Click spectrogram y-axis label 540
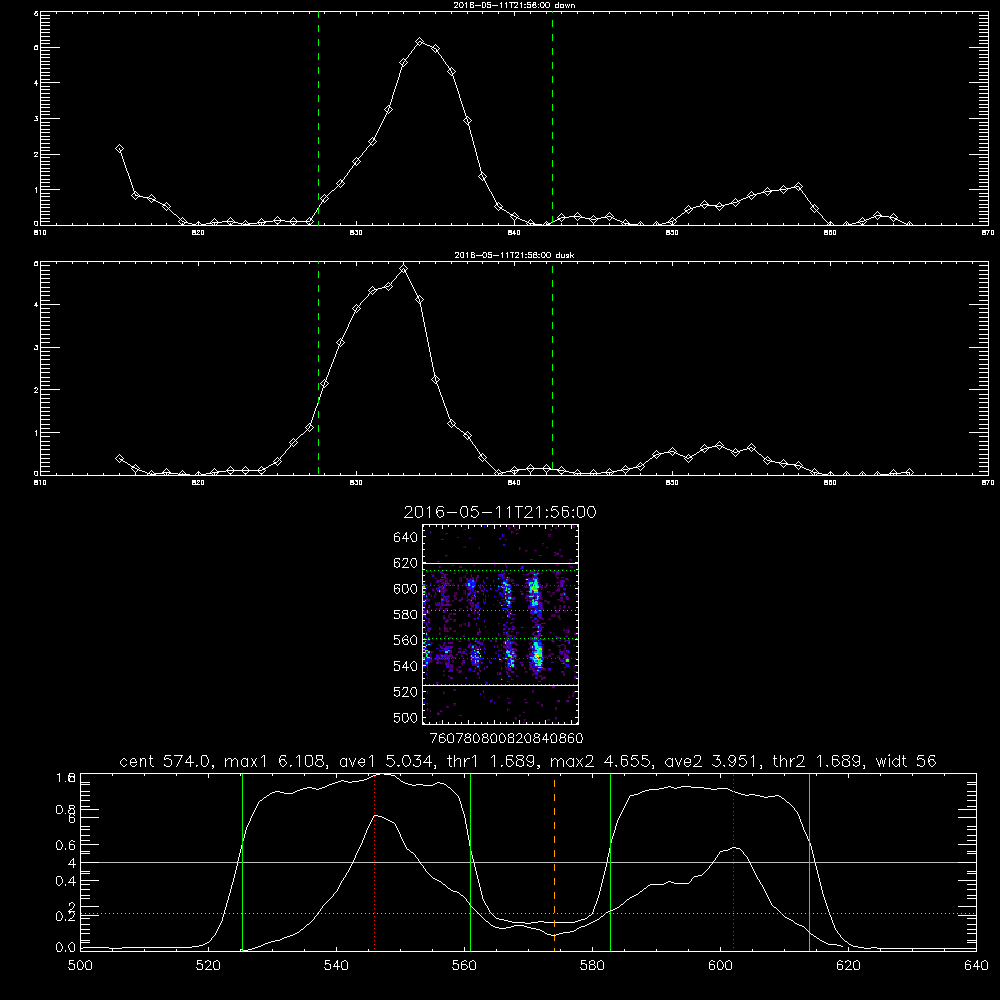1000x1000 pixels. [405, 666]
